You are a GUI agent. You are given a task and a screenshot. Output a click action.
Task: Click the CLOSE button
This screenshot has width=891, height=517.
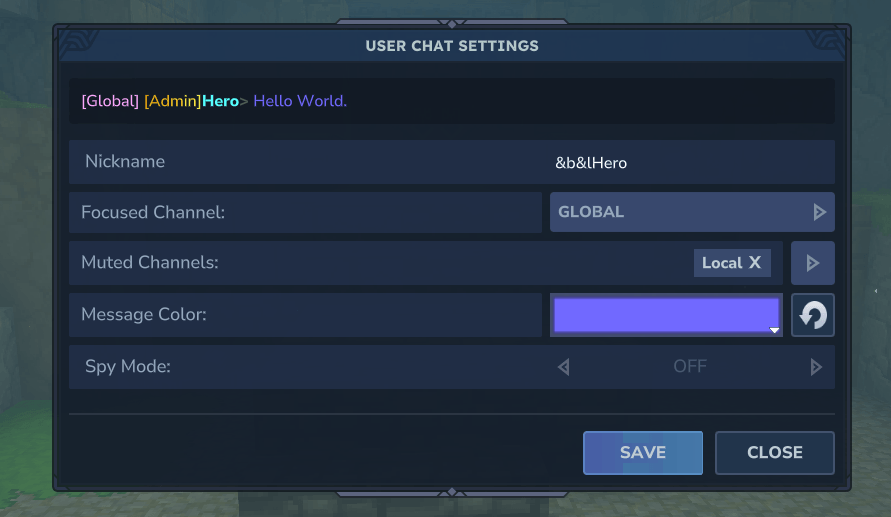[x=774, y=452]
